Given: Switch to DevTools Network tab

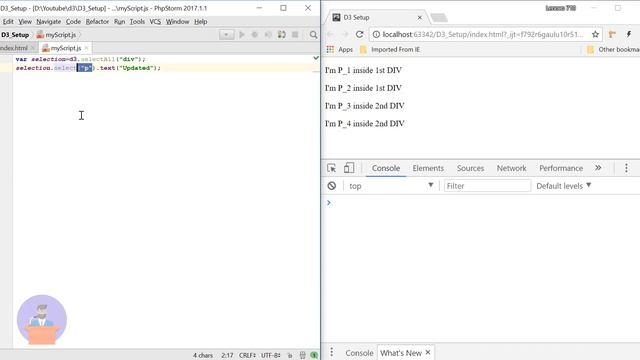Looking at the screenshot, I should click(511, 168).
